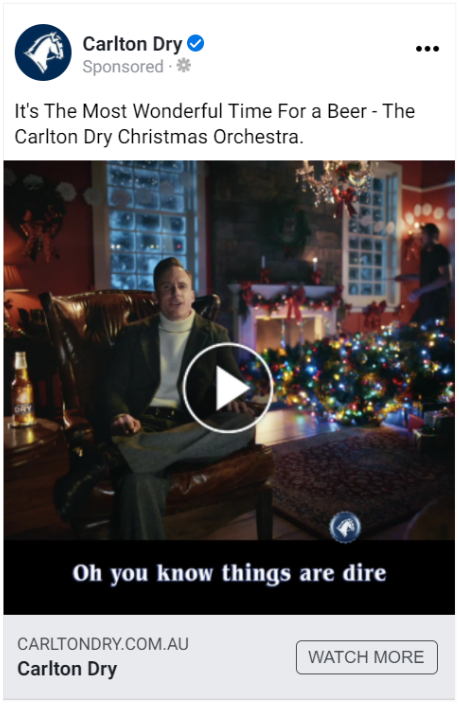This screenshot has width=459, height=704.
Task: Open the CARLTONDRY.COM.AU link
Action: tap(103, 644)
